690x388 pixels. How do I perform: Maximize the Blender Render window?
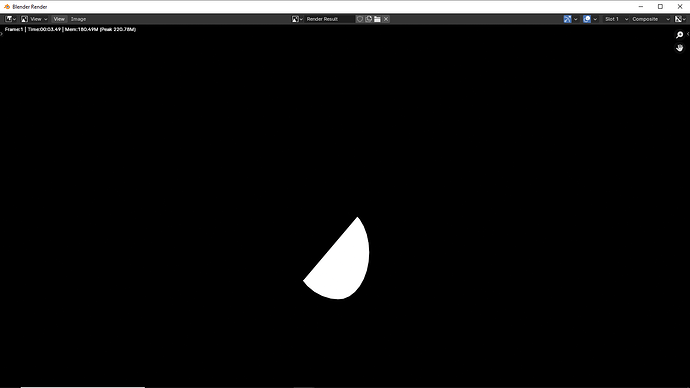pyautogui.click(x=660, y=7)
